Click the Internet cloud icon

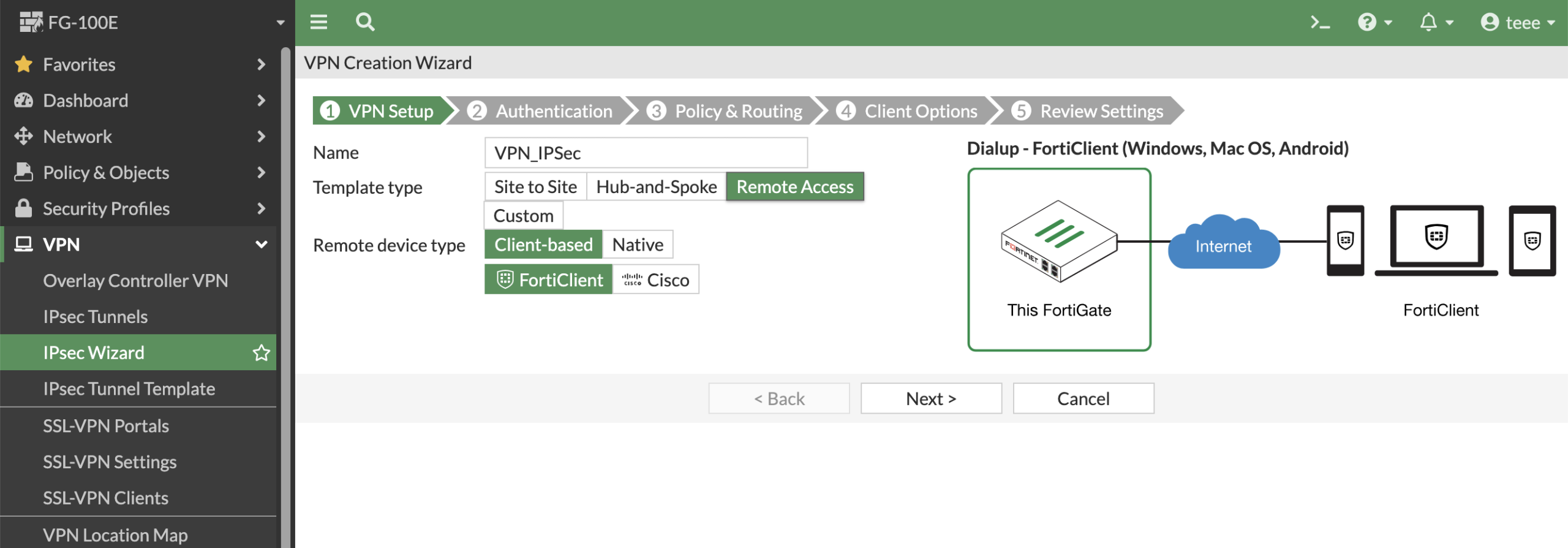[x=1223, y=243]
